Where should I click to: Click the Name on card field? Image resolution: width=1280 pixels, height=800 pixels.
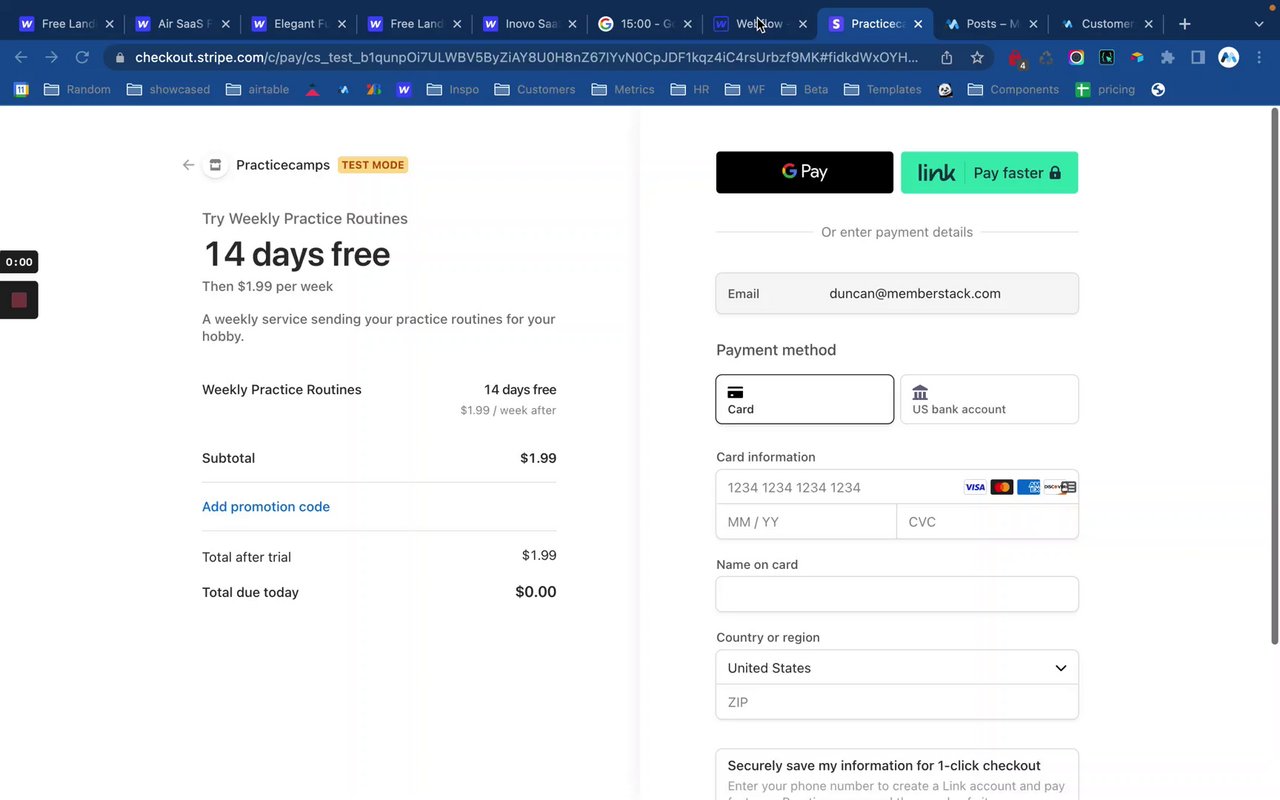[x=897, y=594]
